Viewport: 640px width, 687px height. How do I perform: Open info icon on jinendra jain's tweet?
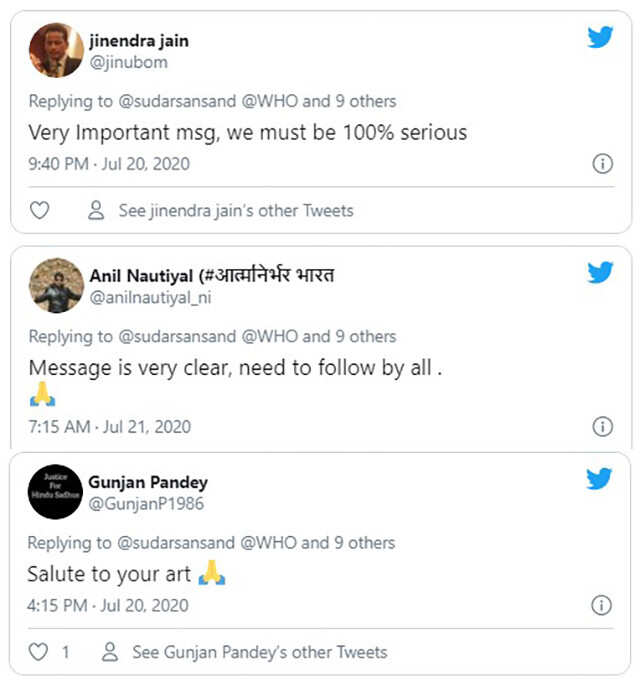pyautogui.click(x=602, y=164)
